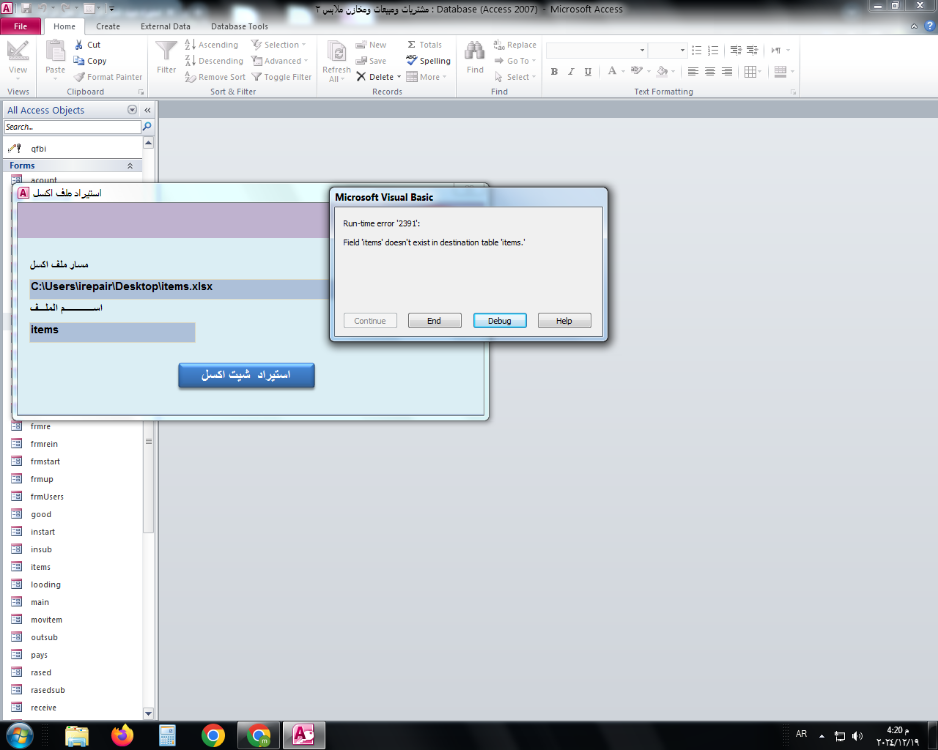Click the Cut scissors icon
Viewport: 938px width, 750px height.
[x=79, y=45]
